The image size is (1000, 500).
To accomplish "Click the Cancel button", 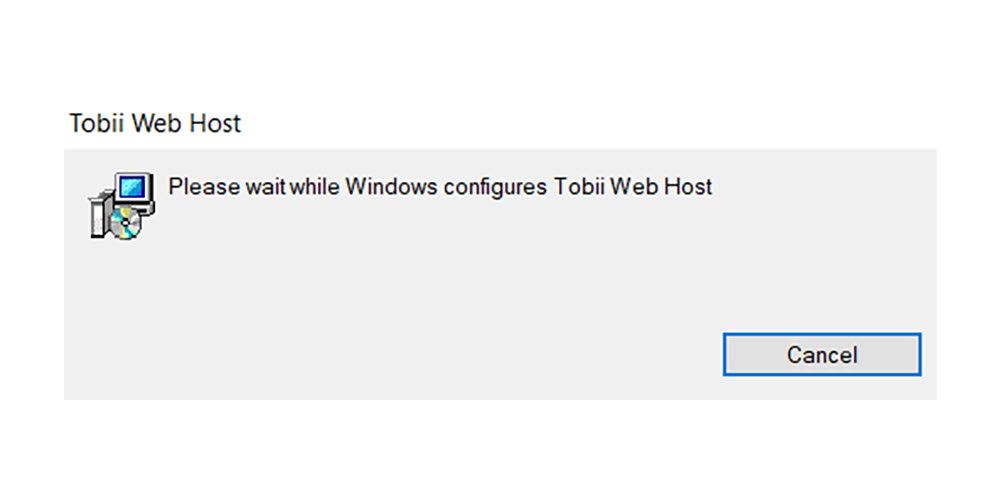I will click(x=821, y=354).
